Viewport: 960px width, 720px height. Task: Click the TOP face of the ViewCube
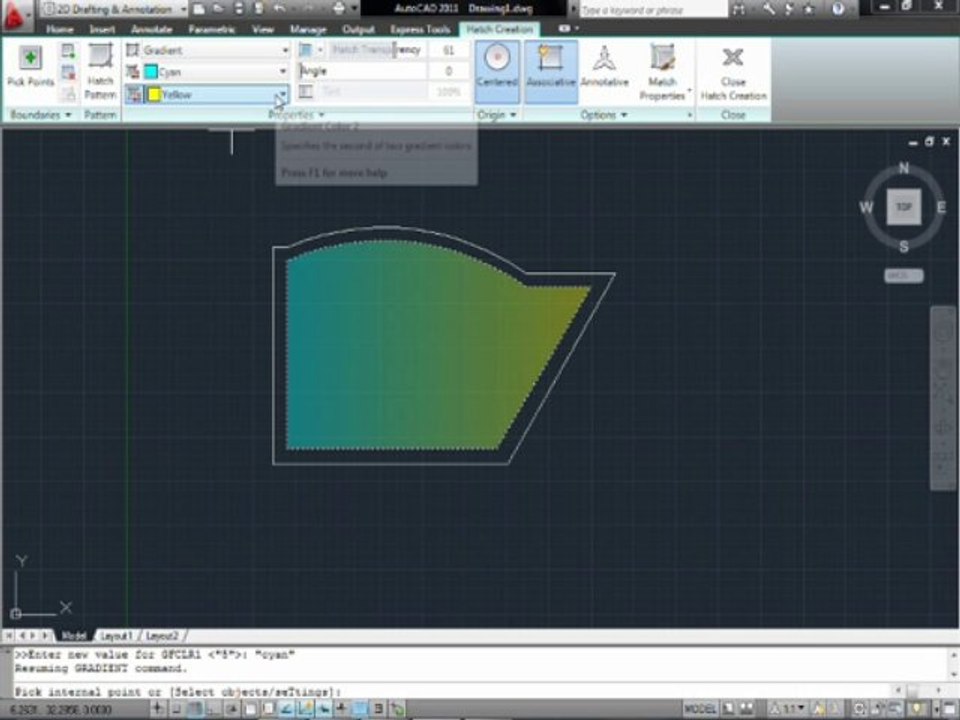904,207
